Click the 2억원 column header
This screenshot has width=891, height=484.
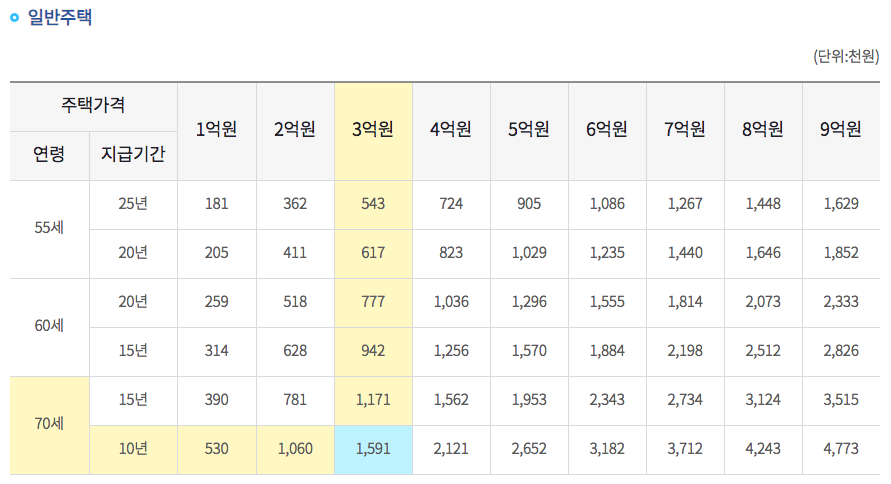coord(295,131)
